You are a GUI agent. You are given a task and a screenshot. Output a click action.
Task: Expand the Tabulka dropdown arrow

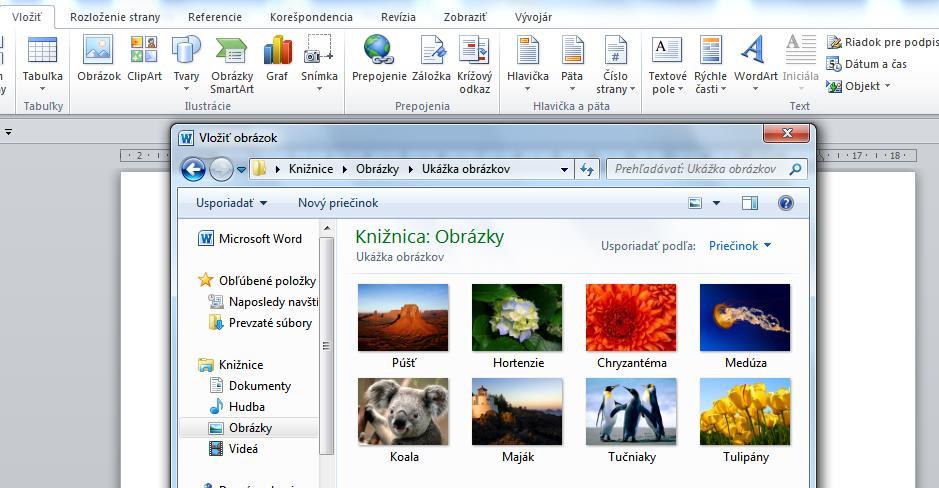point(43,89)
